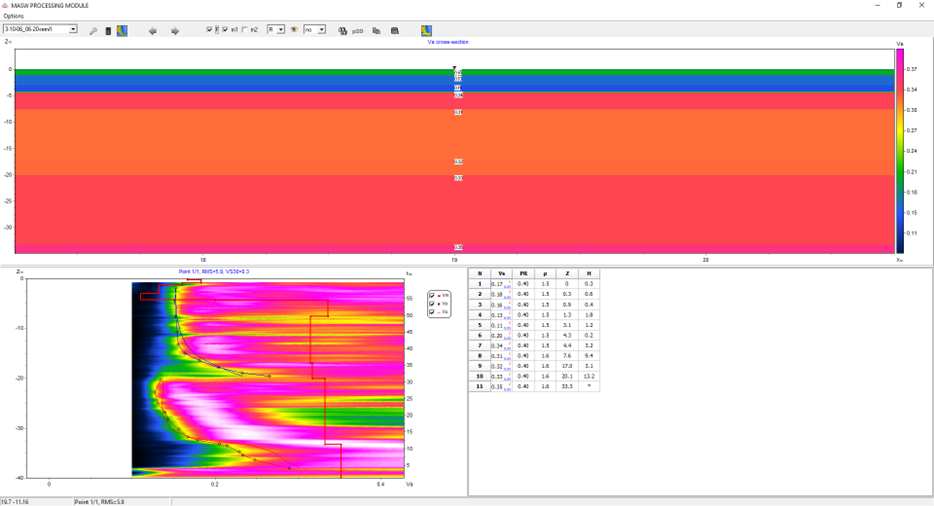Open the Options menu
The image size is (934, 506).
[x=14, y=16]
